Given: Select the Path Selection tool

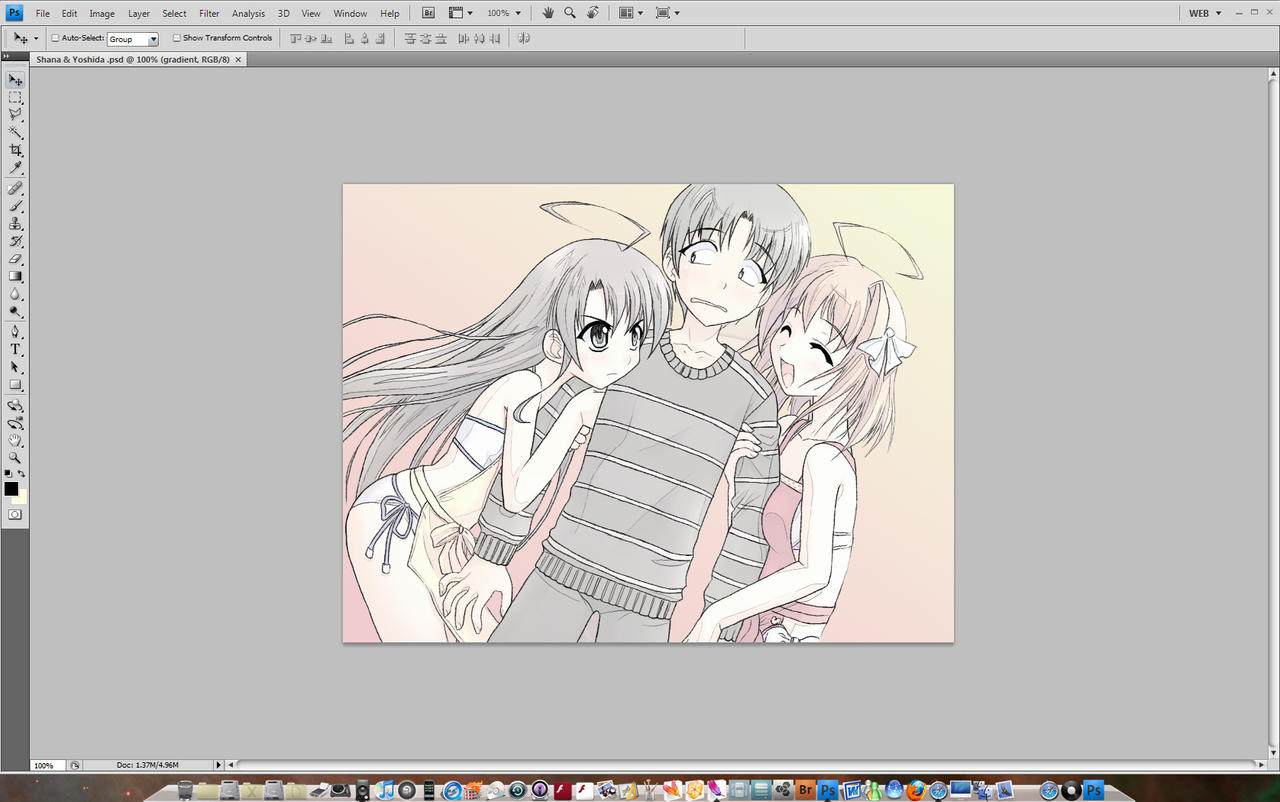Looking at the screenshot, I should [15, 367].
